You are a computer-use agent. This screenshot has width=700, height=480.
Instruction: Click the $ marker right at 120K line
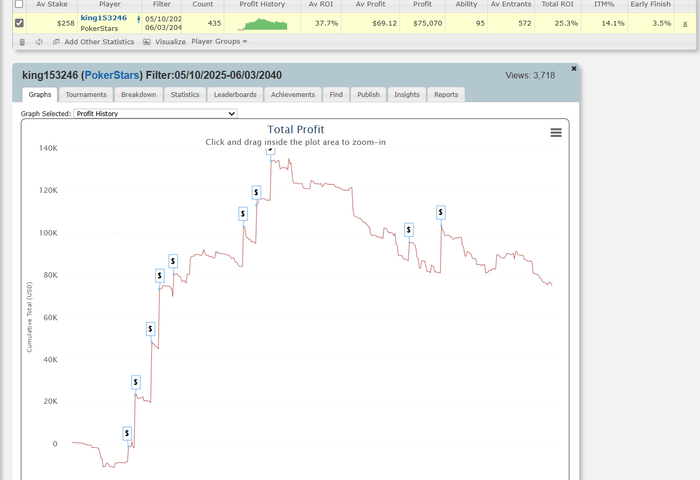(256, 192)
